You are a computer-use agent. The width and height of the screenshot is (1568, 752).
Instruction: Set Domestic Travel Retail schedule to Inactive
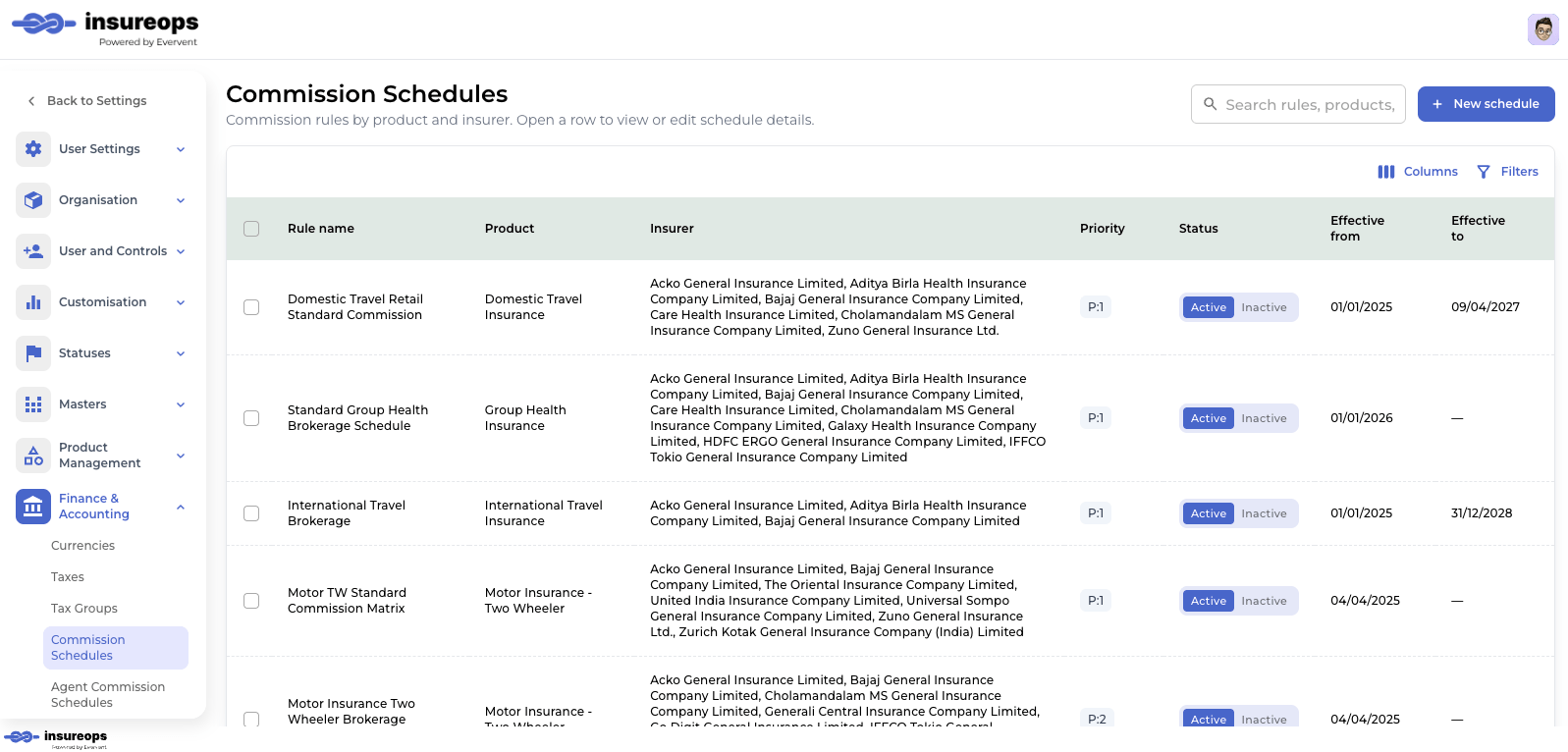pyautogui.click(x=1264, y=307)
